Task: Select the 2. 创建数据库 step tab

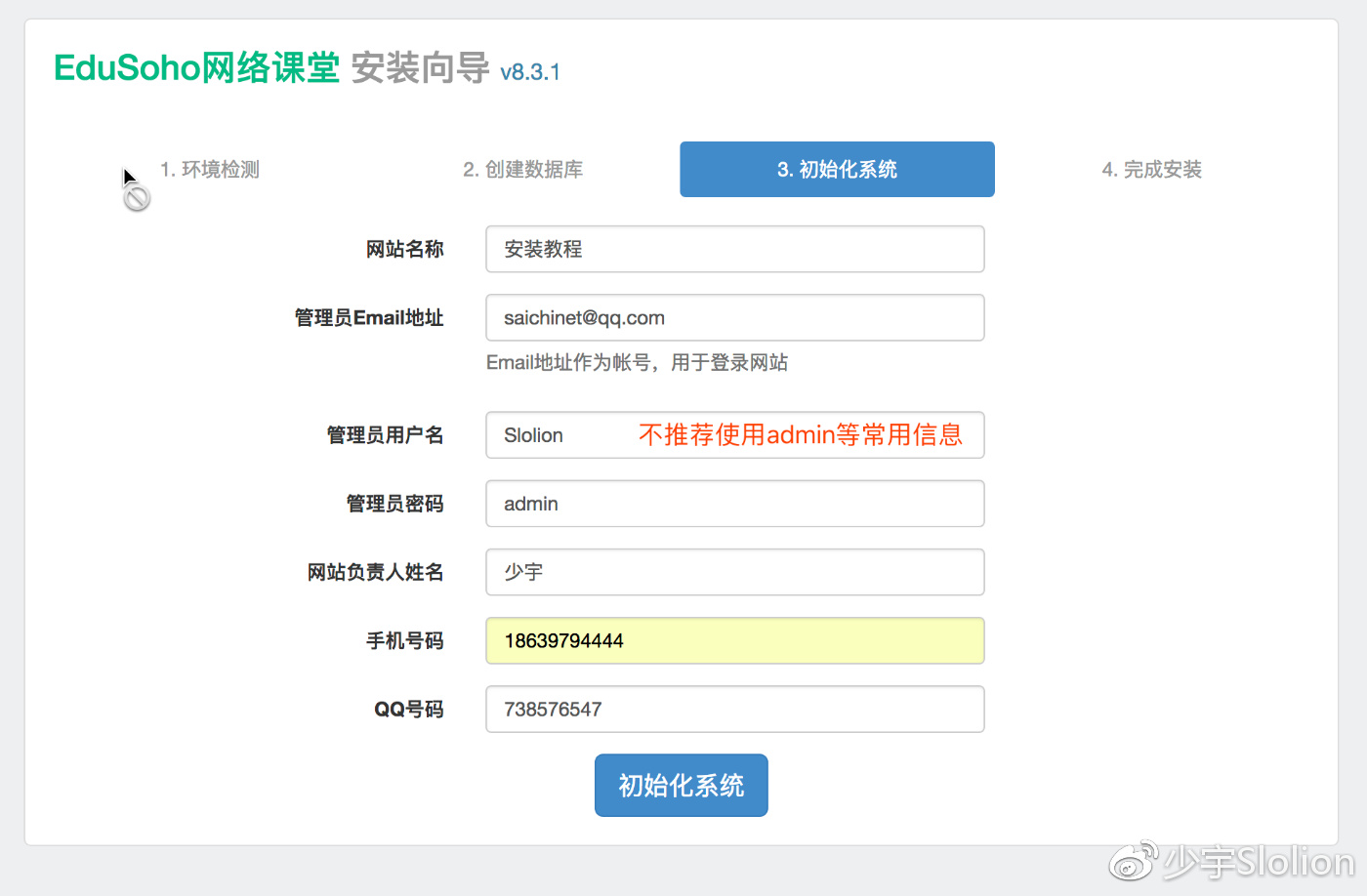Action: (523, 170)
